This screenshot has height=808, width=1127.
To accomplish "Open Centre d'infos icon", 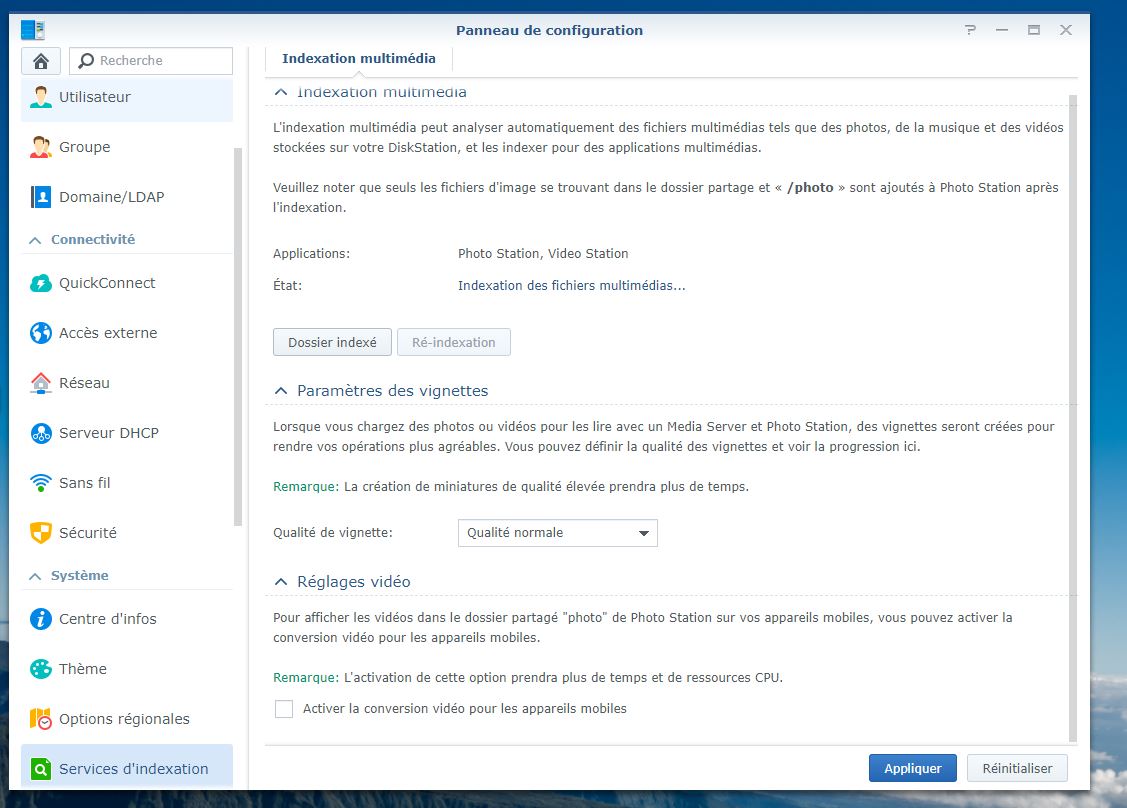I will pyautogui.click(x=41, y=619).
